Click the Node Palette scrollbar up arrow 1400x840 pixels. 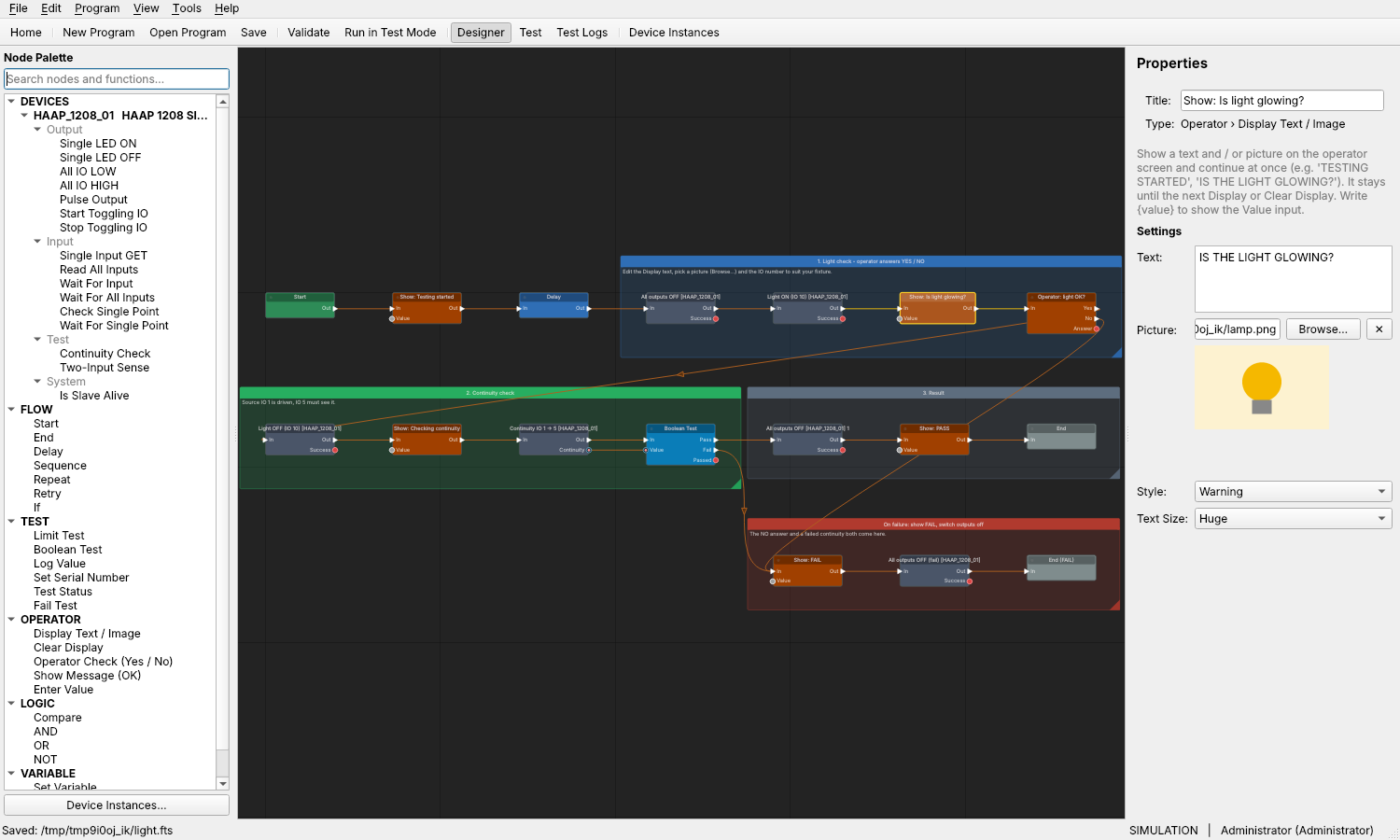pyautogui.click(x=222, y=101)
